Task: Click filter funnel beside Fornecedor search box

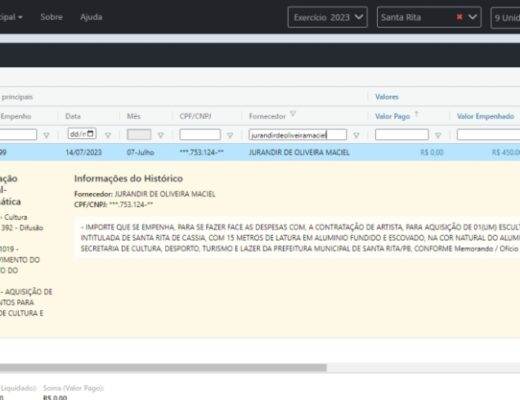Action: click(x=356, y=135)
